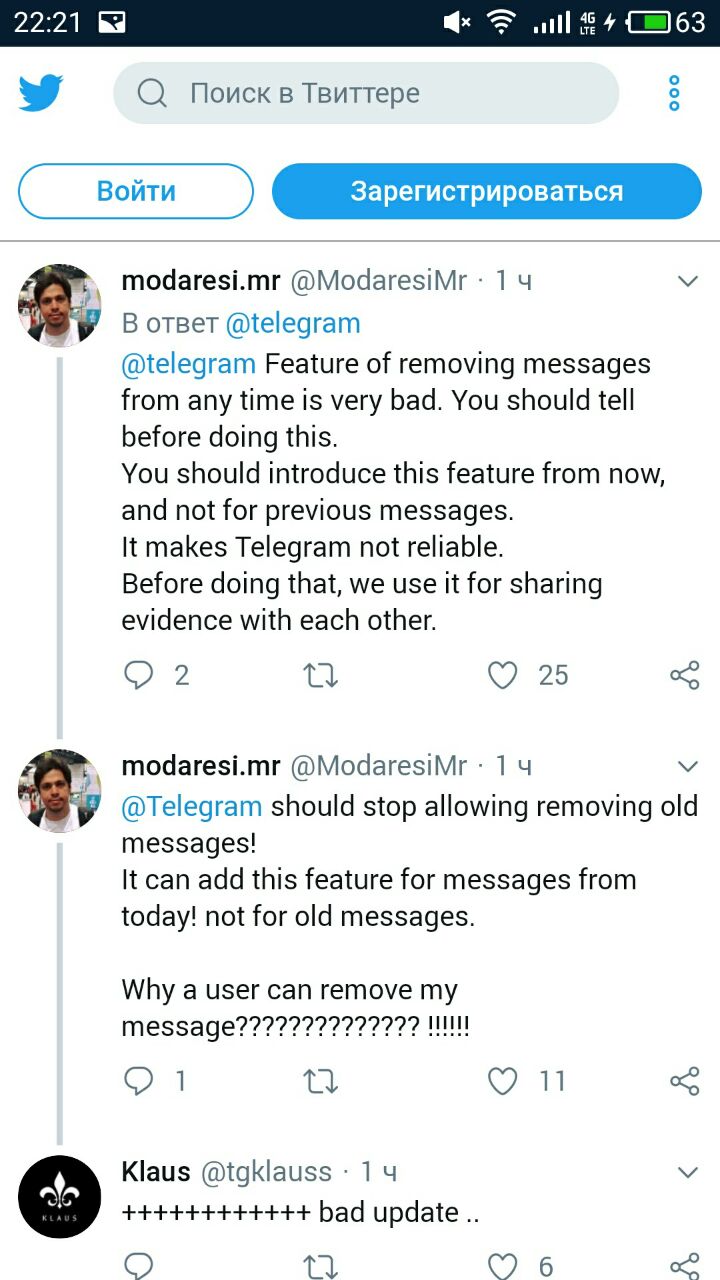Viewport: 720px width, 1280px height.
Task: Share the second modaresi.mr tweet
Action: click(x=684, y=1081)
